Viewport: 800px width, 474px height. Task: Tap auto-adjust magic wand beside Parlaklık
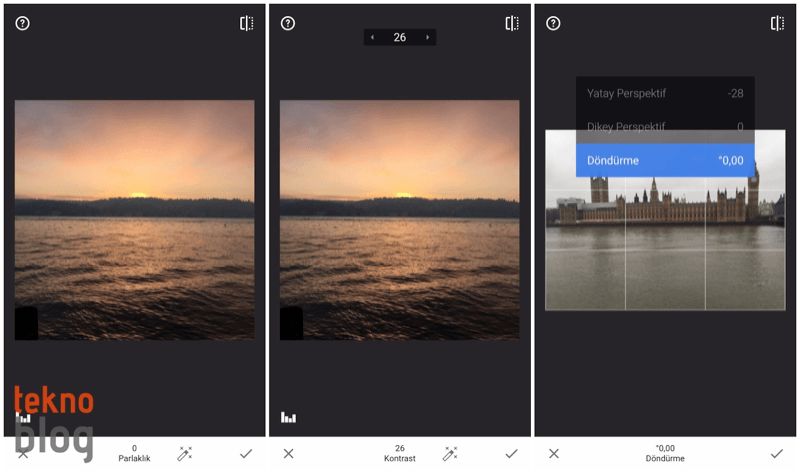(x=184, y=454)
